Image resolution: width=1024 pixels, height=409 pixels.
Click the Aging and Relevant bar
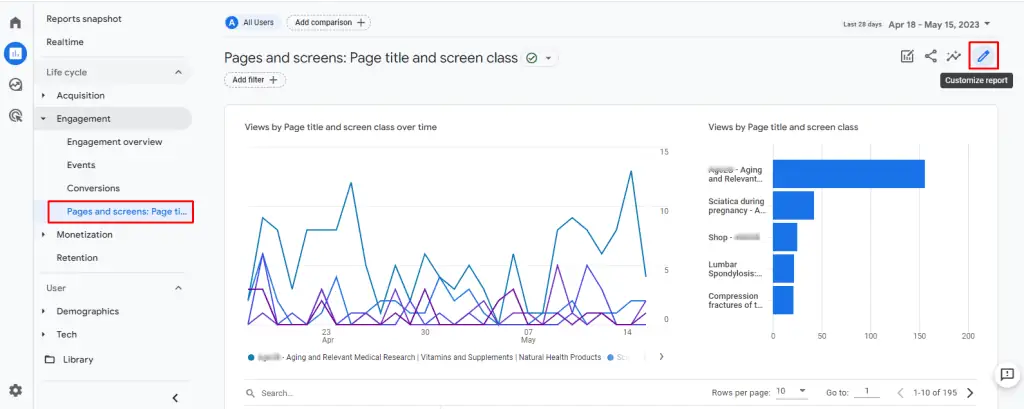click(x=849, y=174)
